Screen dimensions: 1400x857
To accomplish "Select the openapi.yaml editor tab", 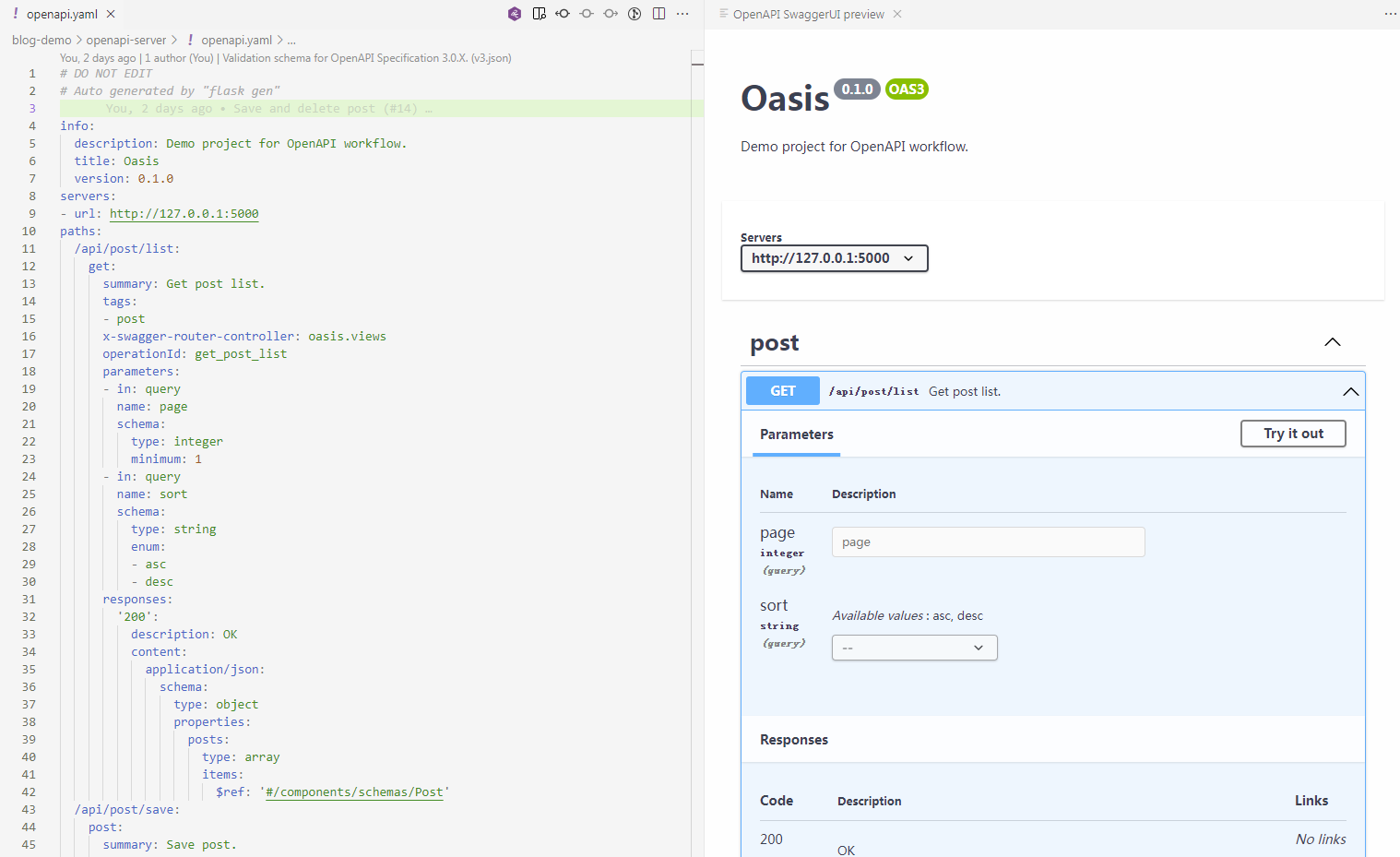I will click(x=62, y=14).
